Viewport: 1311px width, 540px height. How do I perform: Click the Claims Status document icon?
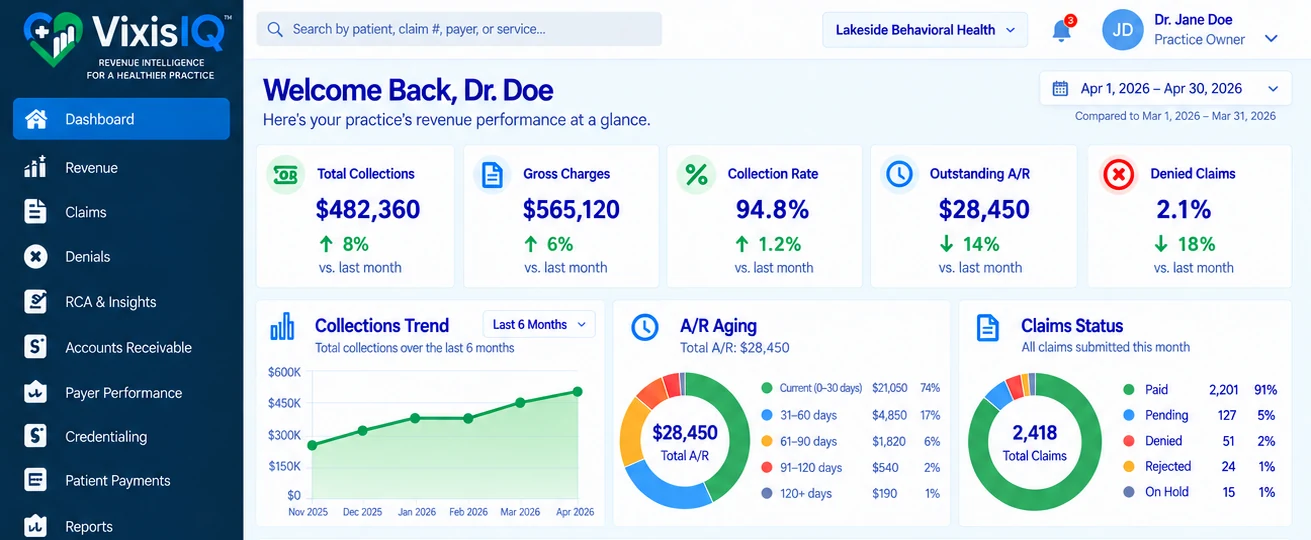(987, 327)
